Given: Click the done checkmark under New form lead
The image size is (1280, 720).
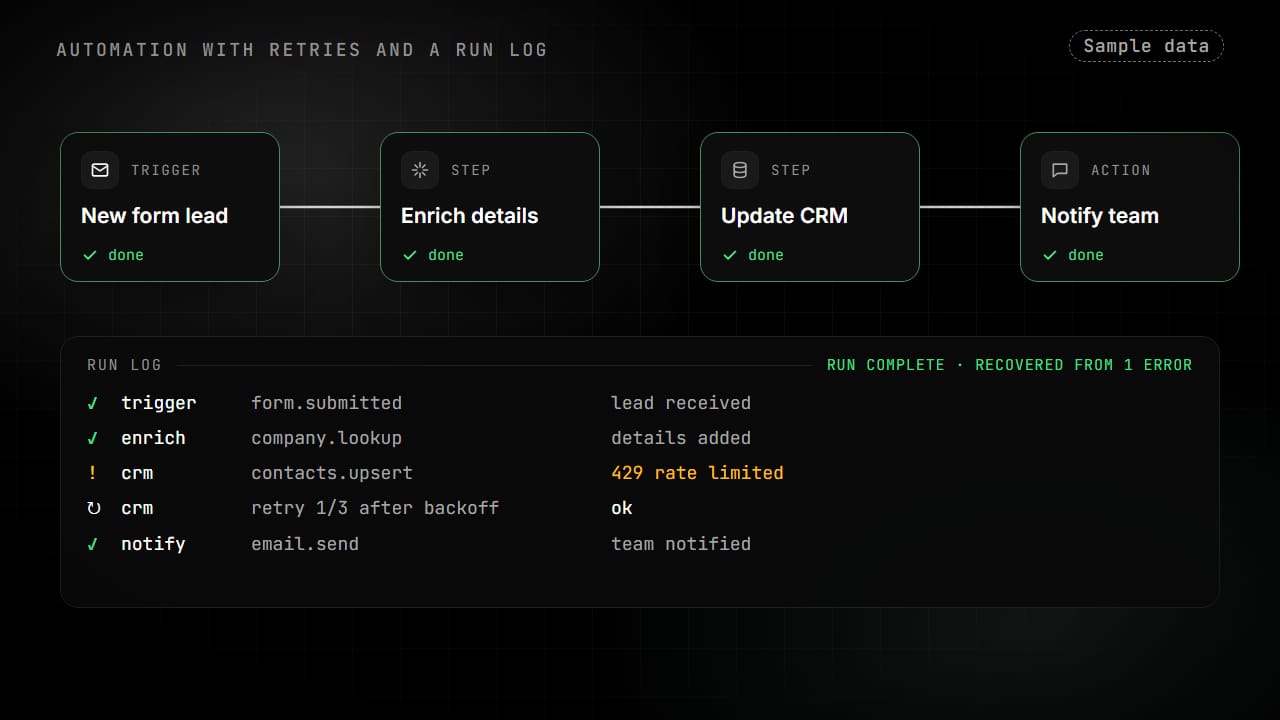Looking at the screenshot, I should [x=89, y=255].
